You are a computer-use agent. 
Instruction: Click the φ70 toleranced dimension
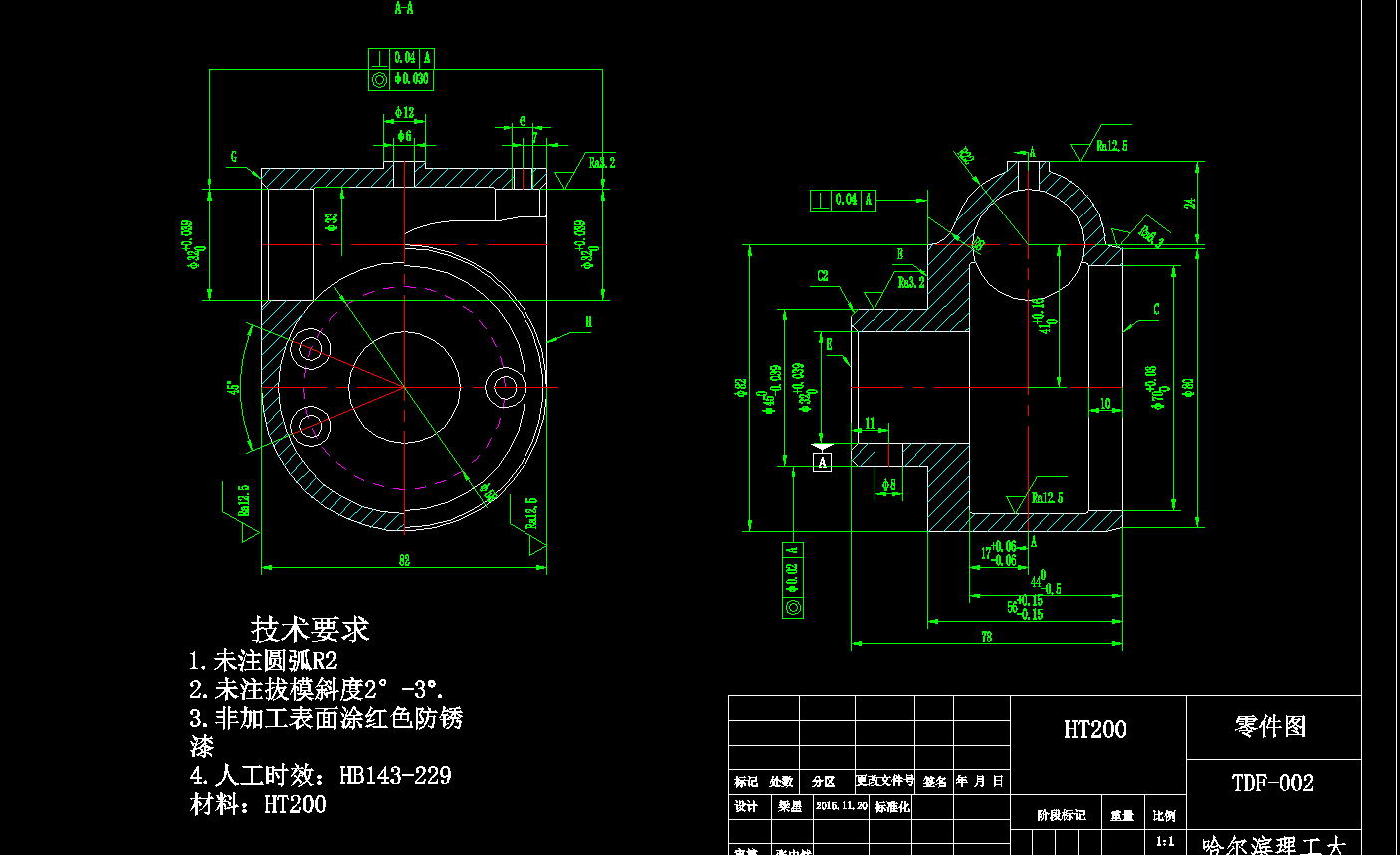point(1155,389)
